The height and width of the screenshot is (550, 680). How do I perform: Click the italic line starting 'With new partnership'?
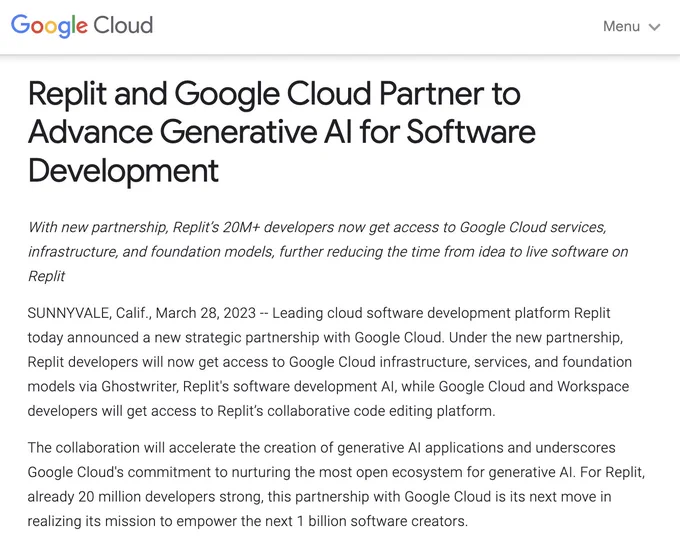point(317,227)
